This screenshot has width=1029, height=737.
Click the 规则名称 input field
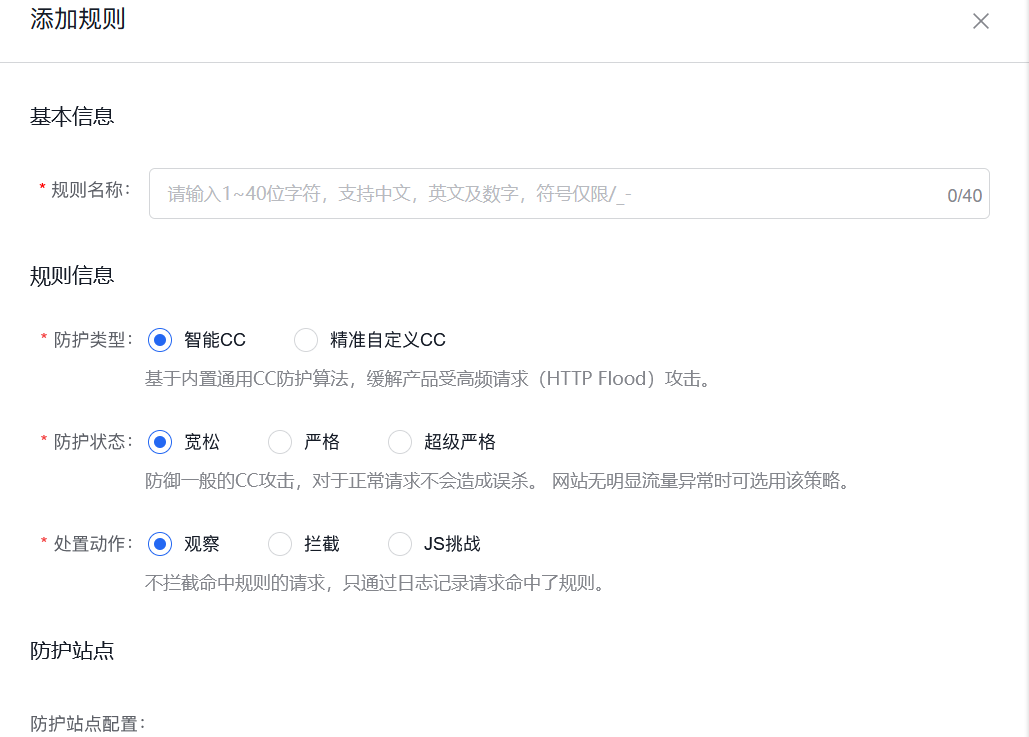point(500,193)
